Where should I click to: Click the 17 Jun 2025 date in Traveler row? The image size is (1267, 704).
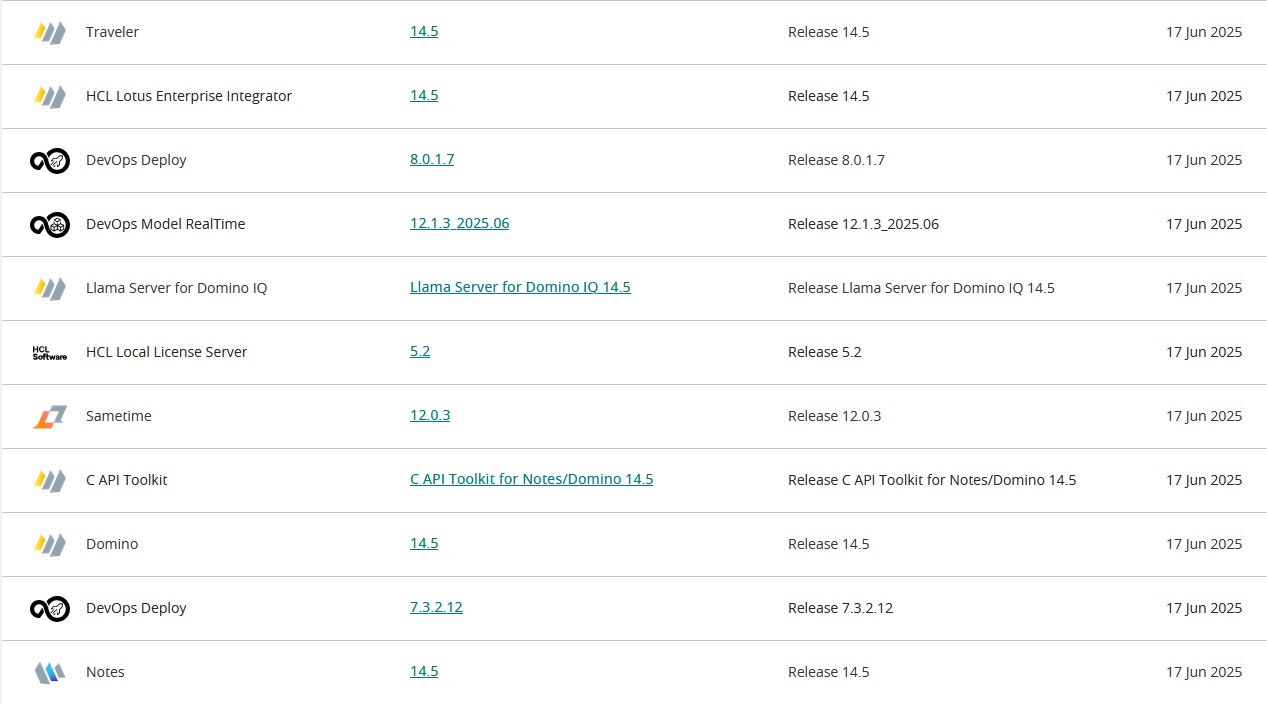pyautogui.click(x=1204, y=32)
